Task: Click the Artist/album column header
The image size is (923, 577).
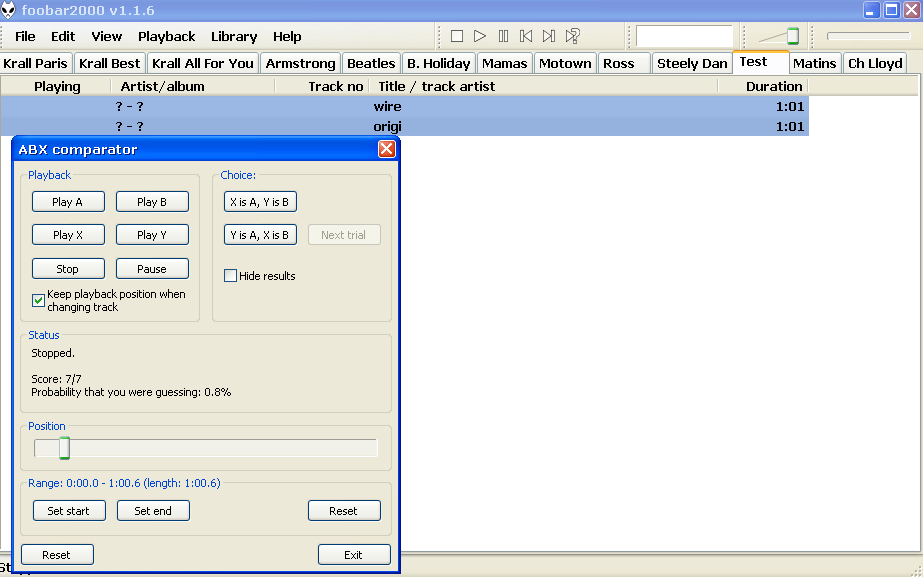Action: pos(193,87)
